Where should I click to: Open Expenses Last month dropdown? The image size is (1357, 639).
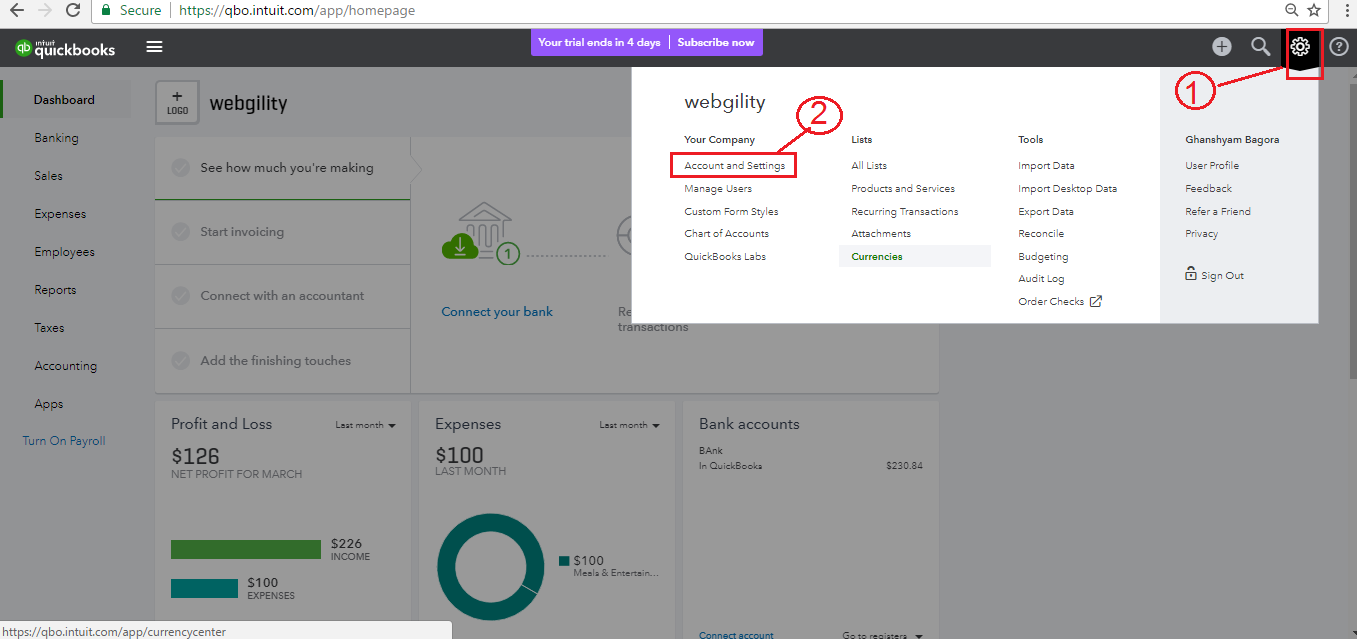click(x=629, y=425)
